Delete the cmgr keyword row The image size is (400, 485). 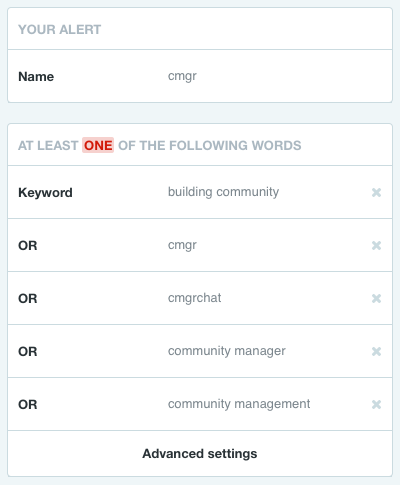pyautogui.click(x=376, y=245)
